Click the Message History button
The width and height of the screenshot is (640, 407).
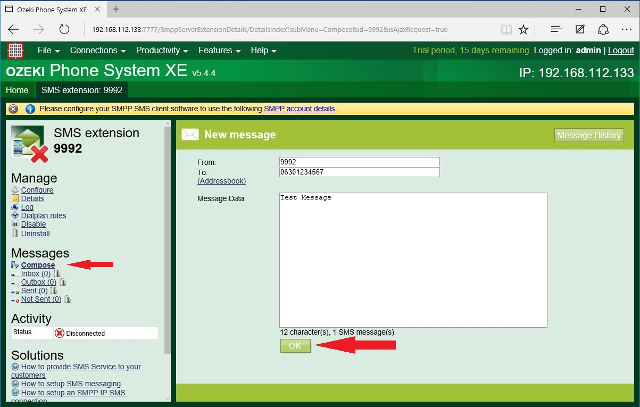pos(589,135)
